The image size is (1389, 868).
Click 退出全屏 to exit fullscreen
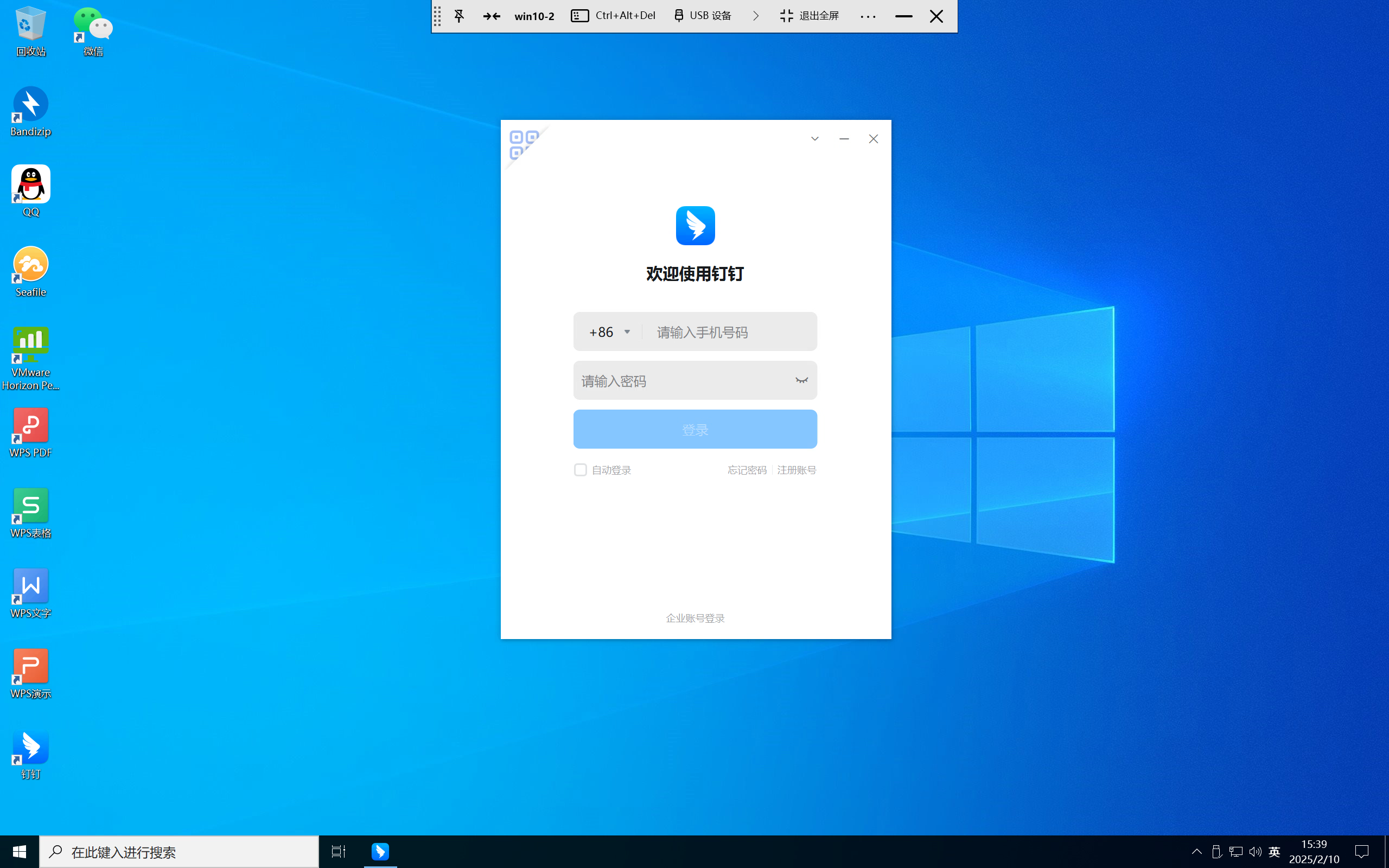810,16
